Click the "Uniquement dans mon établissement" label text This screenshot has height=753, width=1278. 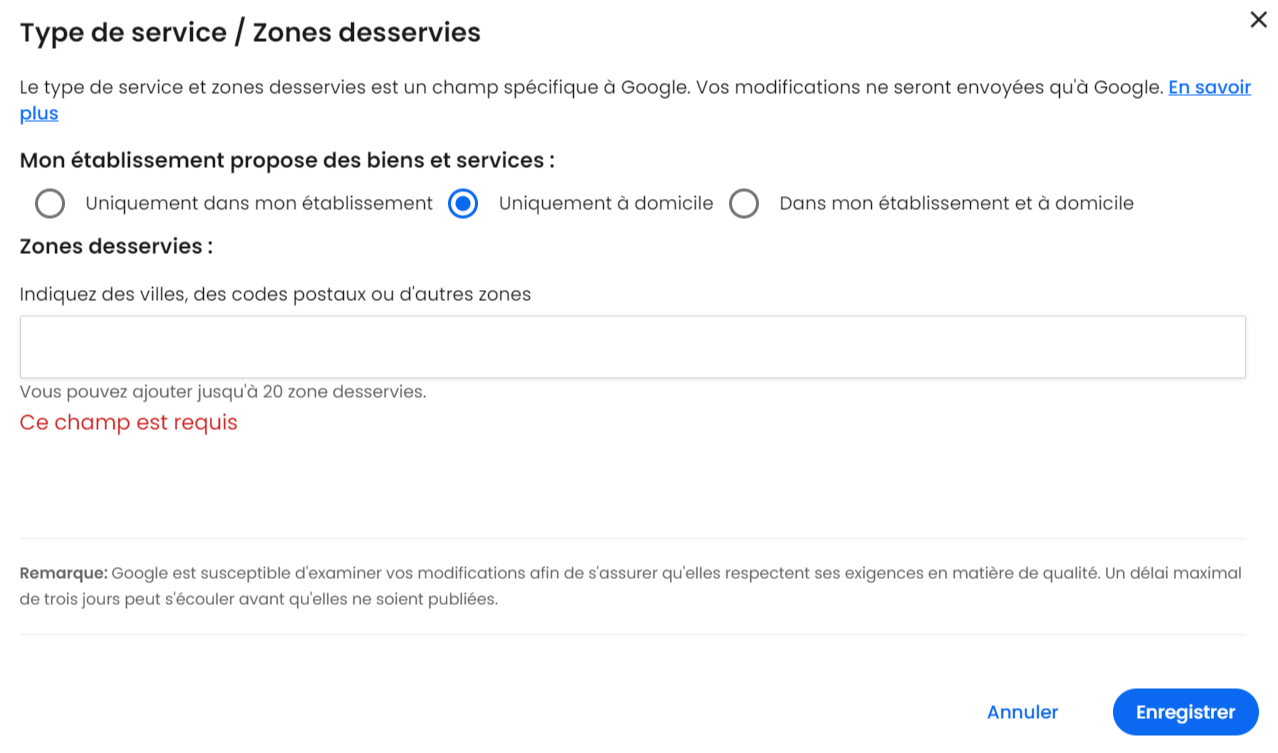pyautogui.click(x=259, y=204)
